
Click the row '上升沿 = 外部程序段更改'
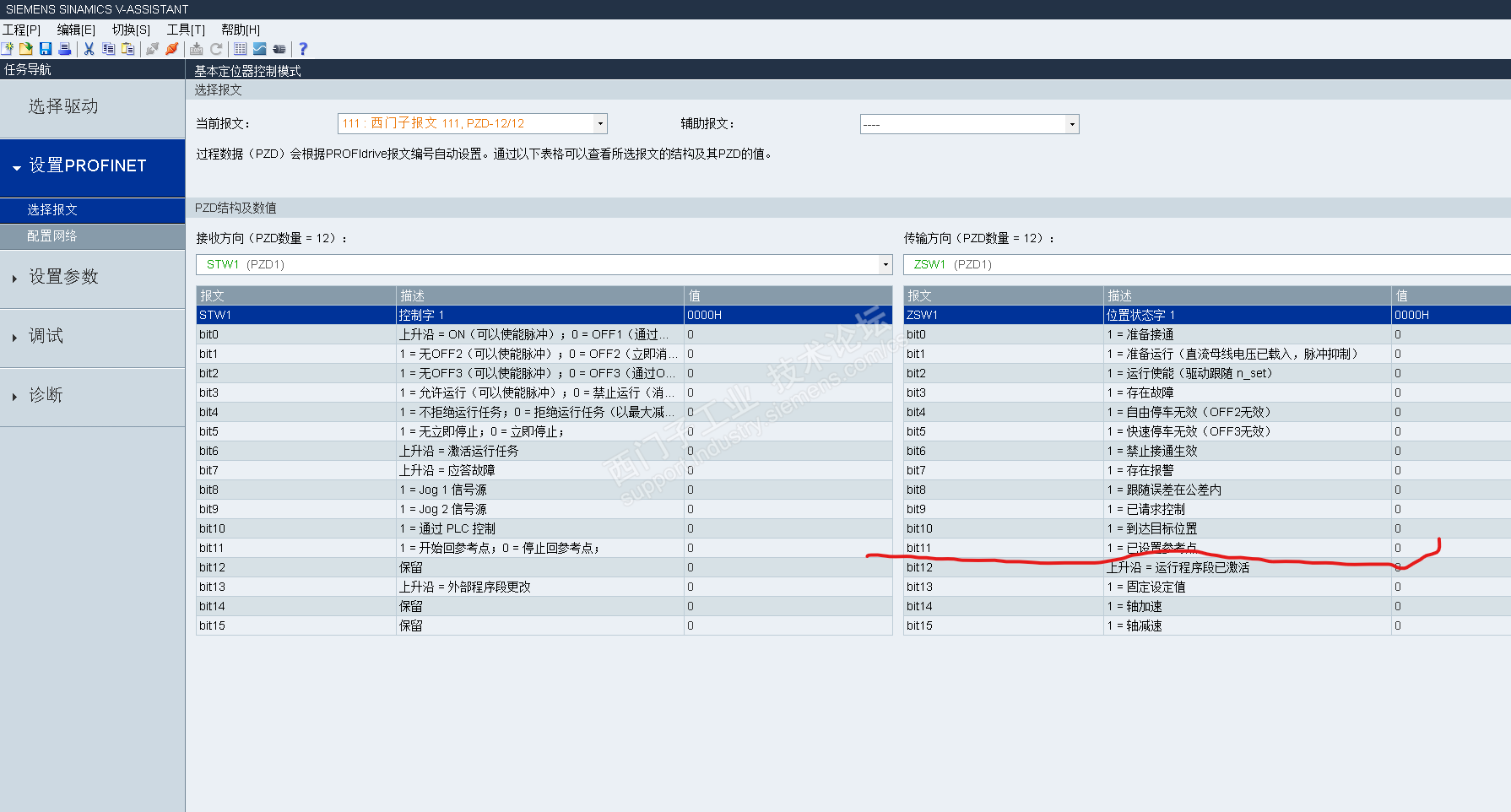click(544, 587)
